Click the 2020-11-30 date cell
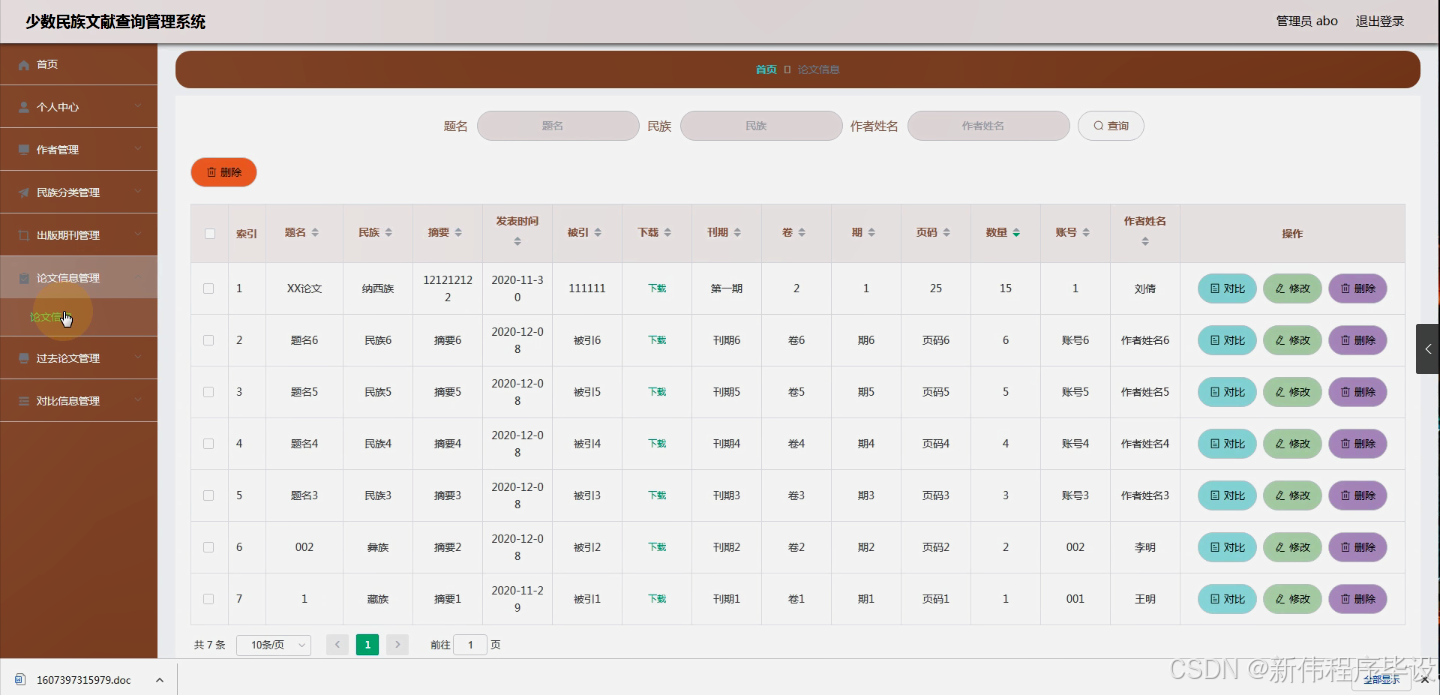Viewport: 1440px width, 695px height. coord(517,289)
